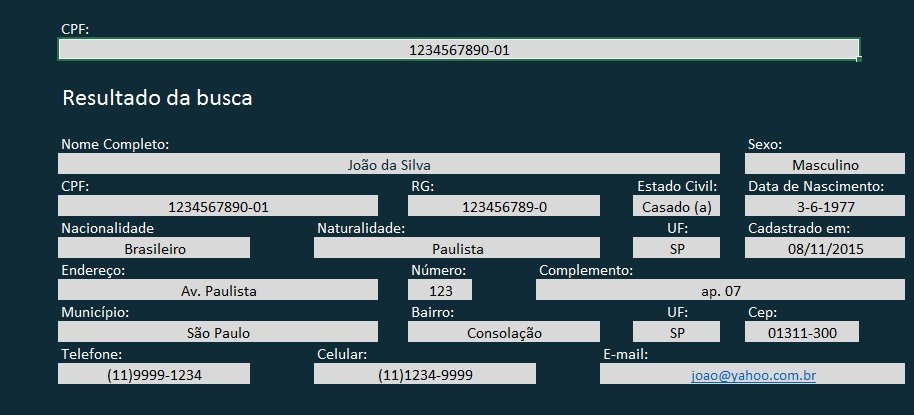Select the Nacionalidade field Brasileiro
914x415 pixels.
pyautogui.click(x=154, y=248)
